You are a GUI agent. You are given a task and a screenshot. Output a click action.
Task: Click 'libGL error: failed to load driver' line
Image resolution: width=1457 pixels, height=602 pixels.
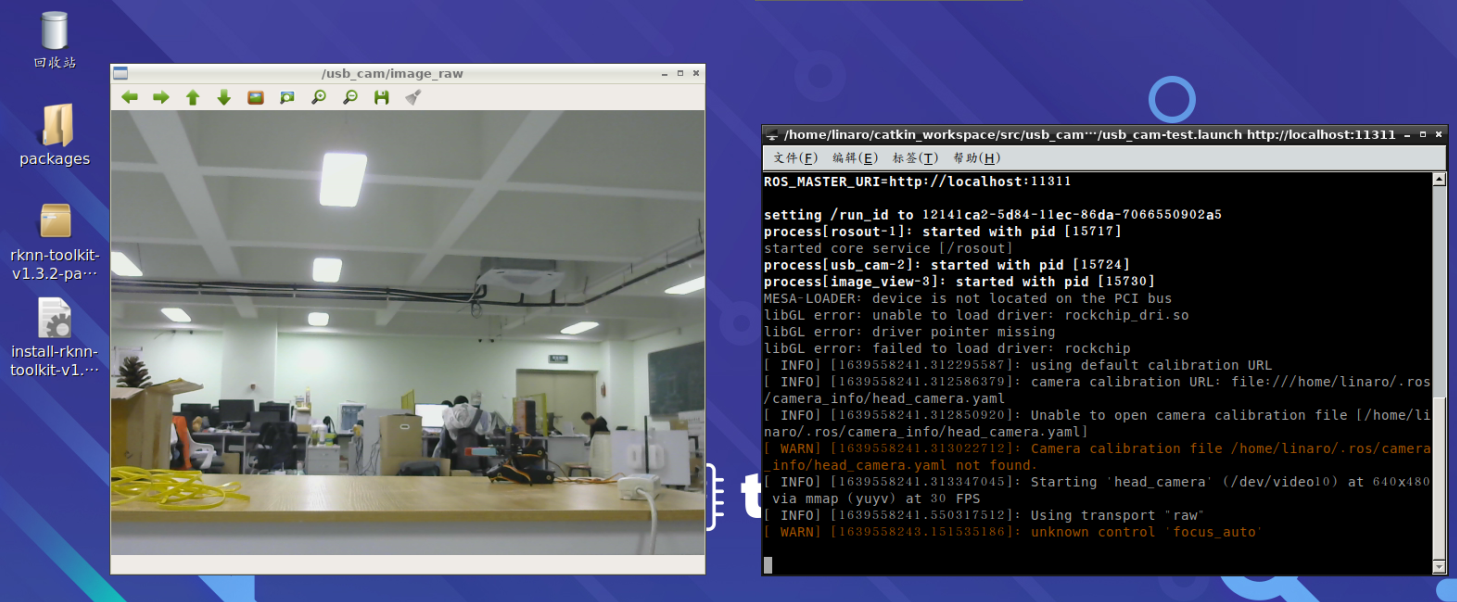[x=946, y=349]
